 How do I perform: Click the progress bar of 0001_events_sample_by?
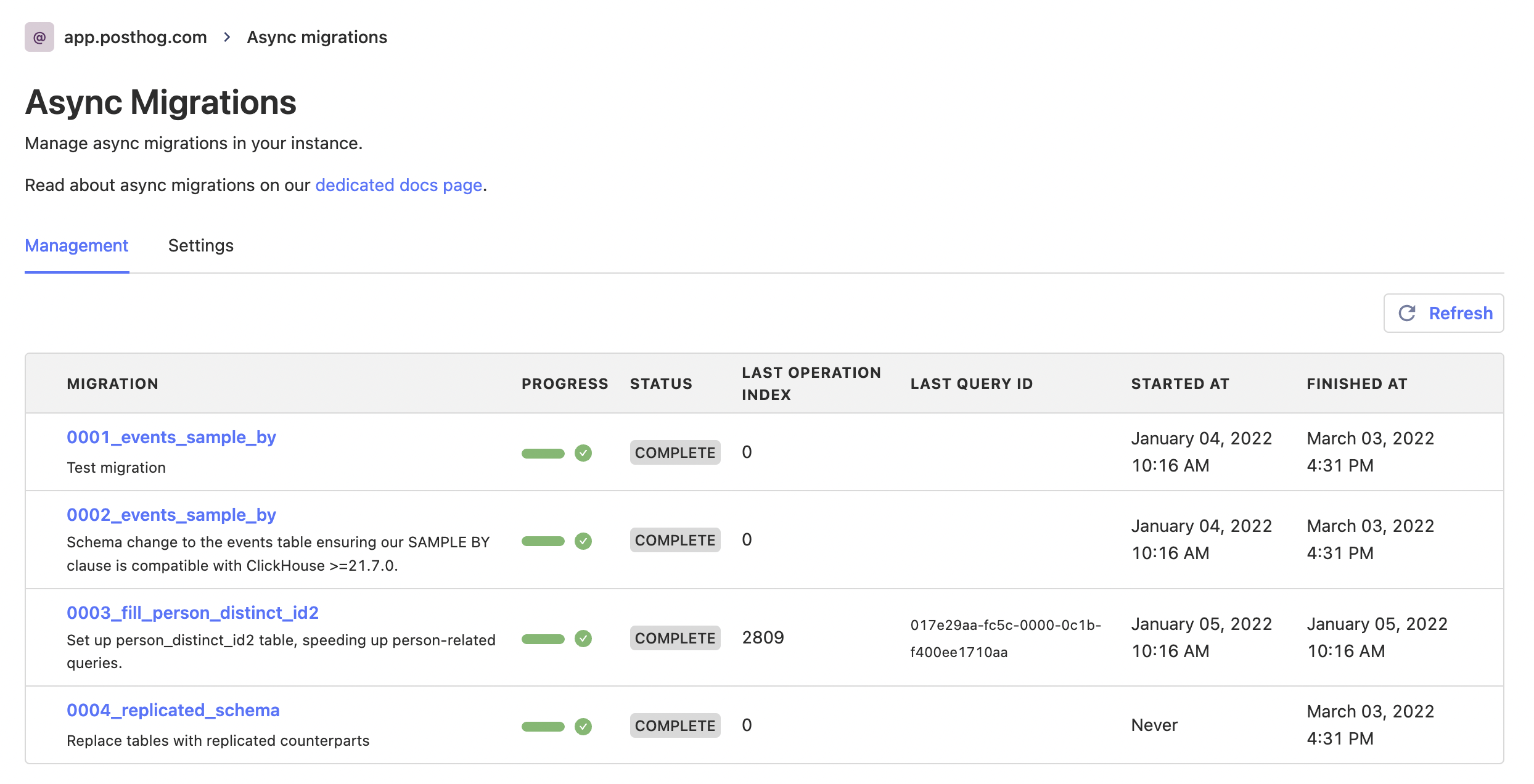(542, 452)
